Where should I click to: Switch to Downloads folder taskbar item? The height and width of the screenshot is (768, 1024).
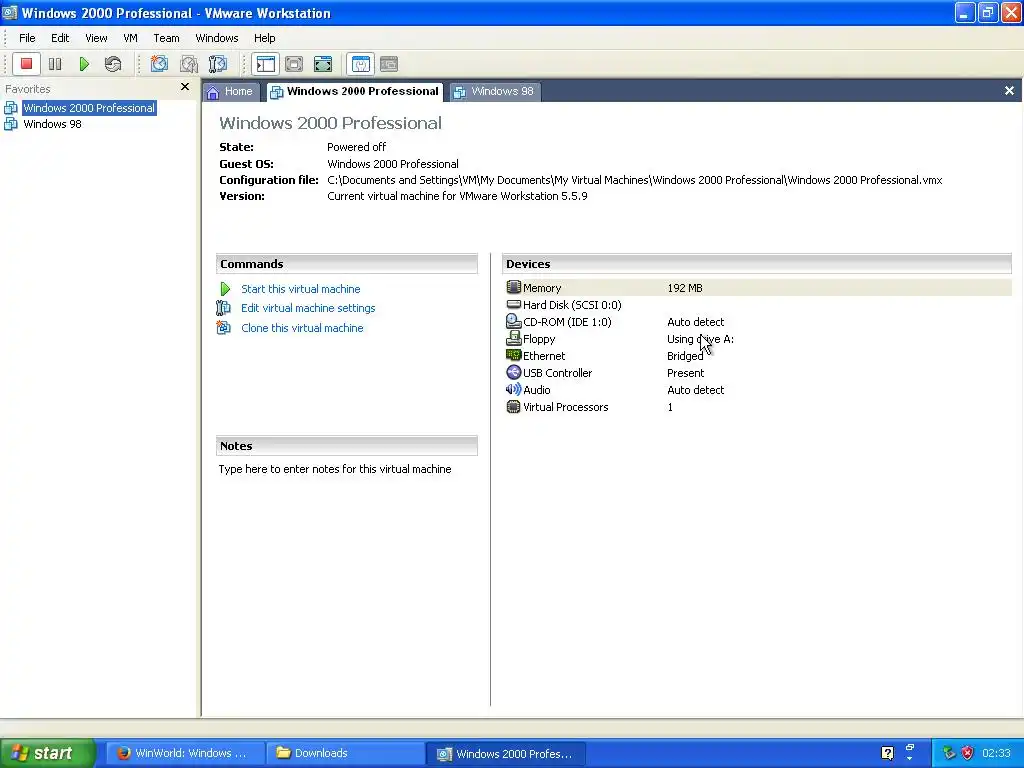(x=345, y=753)
